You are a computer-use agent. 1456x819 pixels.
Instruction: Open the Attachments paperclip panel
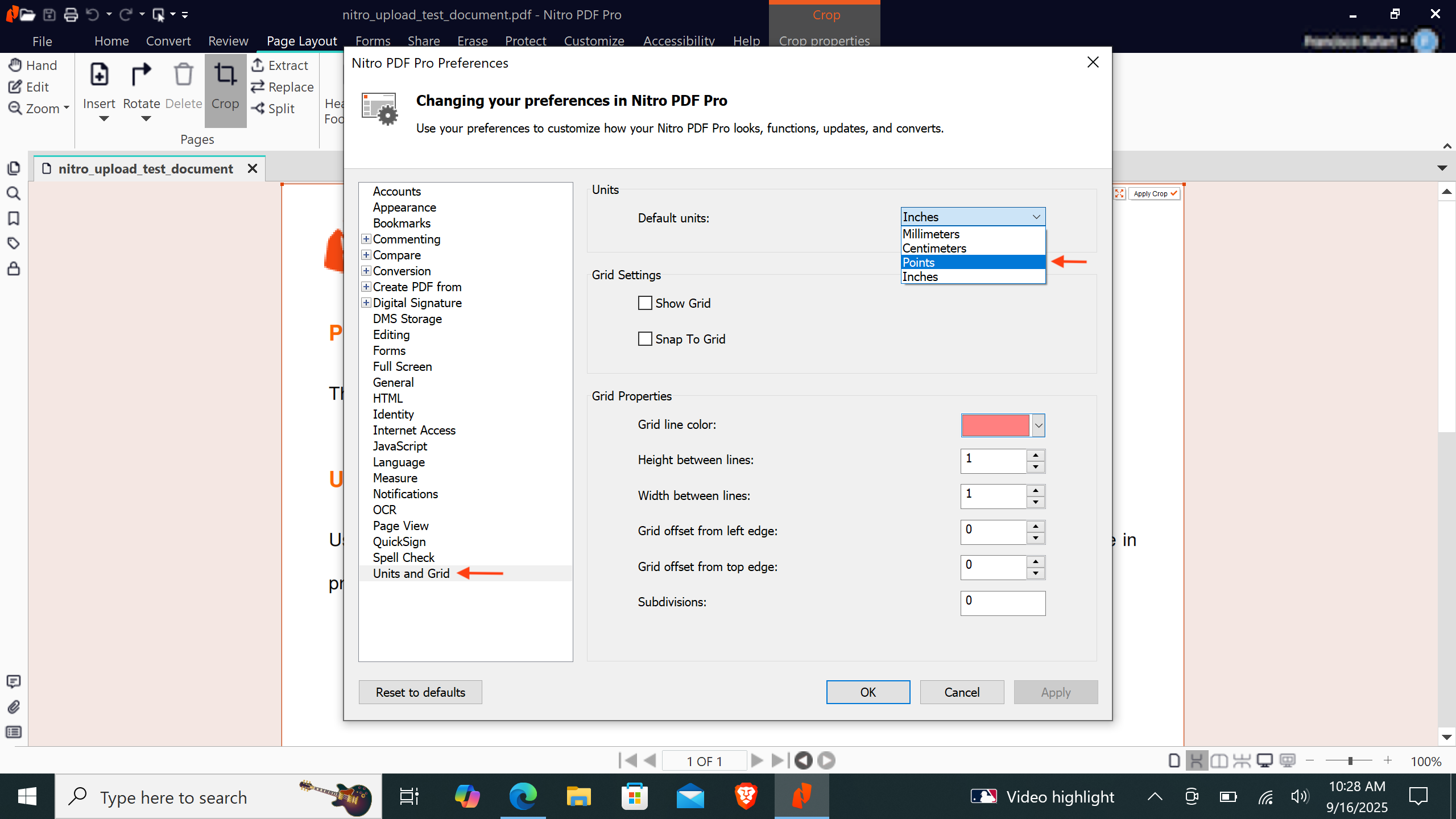click(x=14, y=706)
